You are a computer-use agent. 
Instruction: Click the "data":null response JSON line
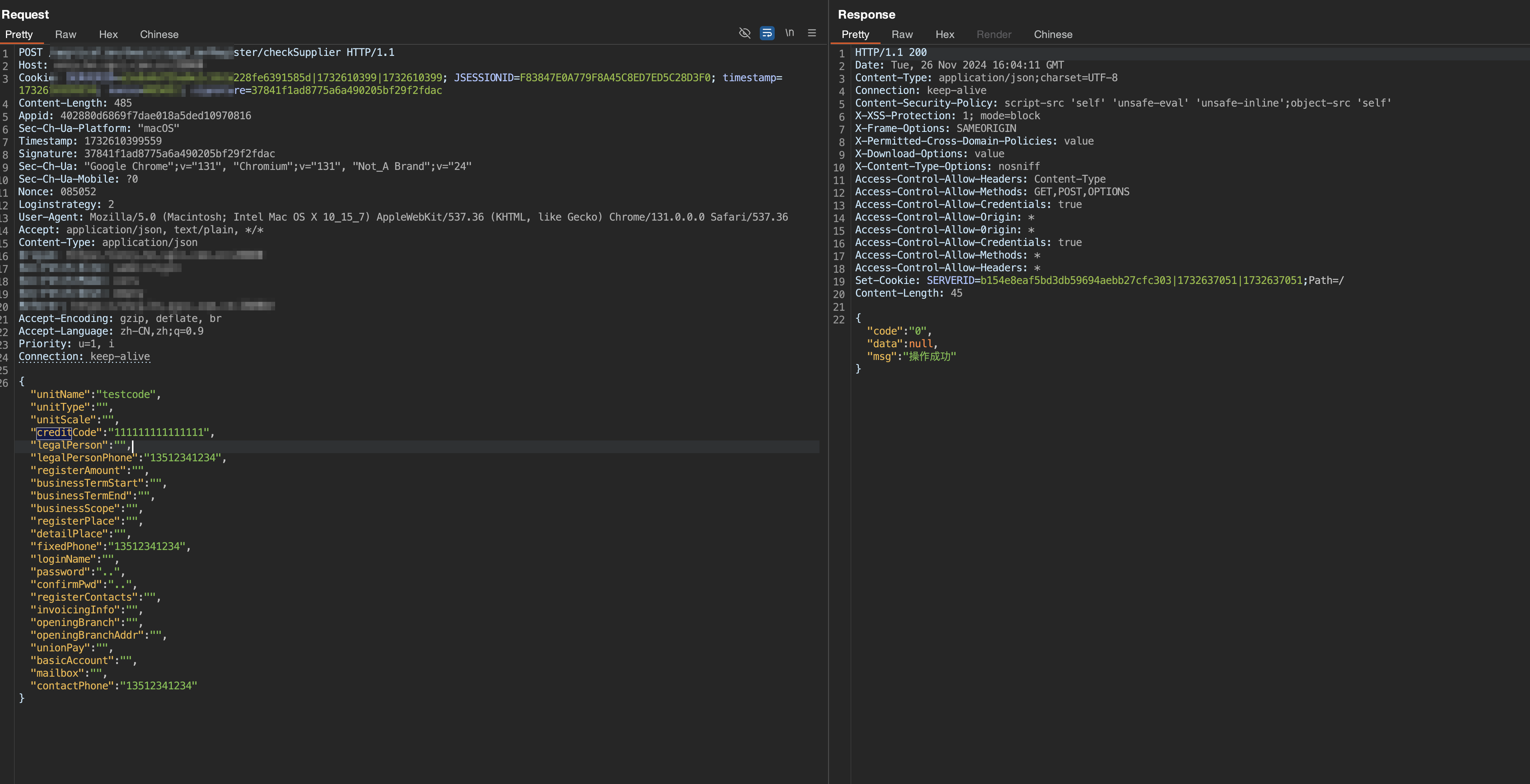(902, 344)
